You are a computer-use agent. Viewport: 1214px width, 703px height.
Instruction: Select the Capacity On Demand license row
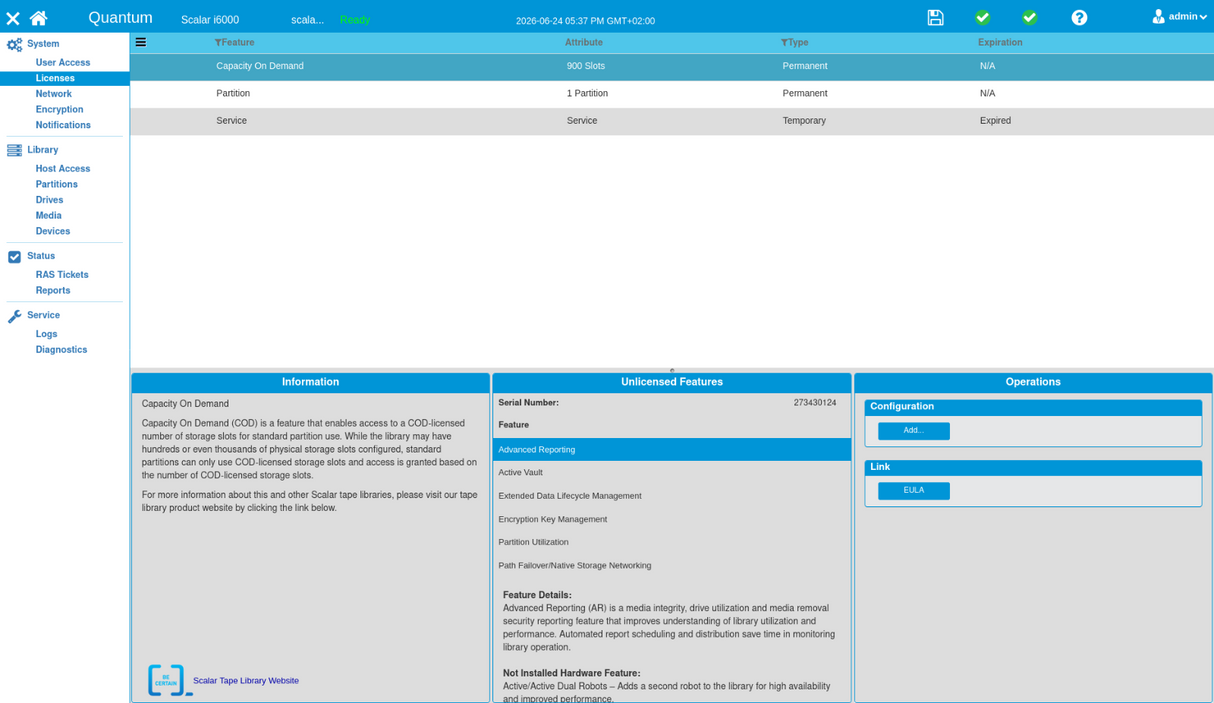672,67
